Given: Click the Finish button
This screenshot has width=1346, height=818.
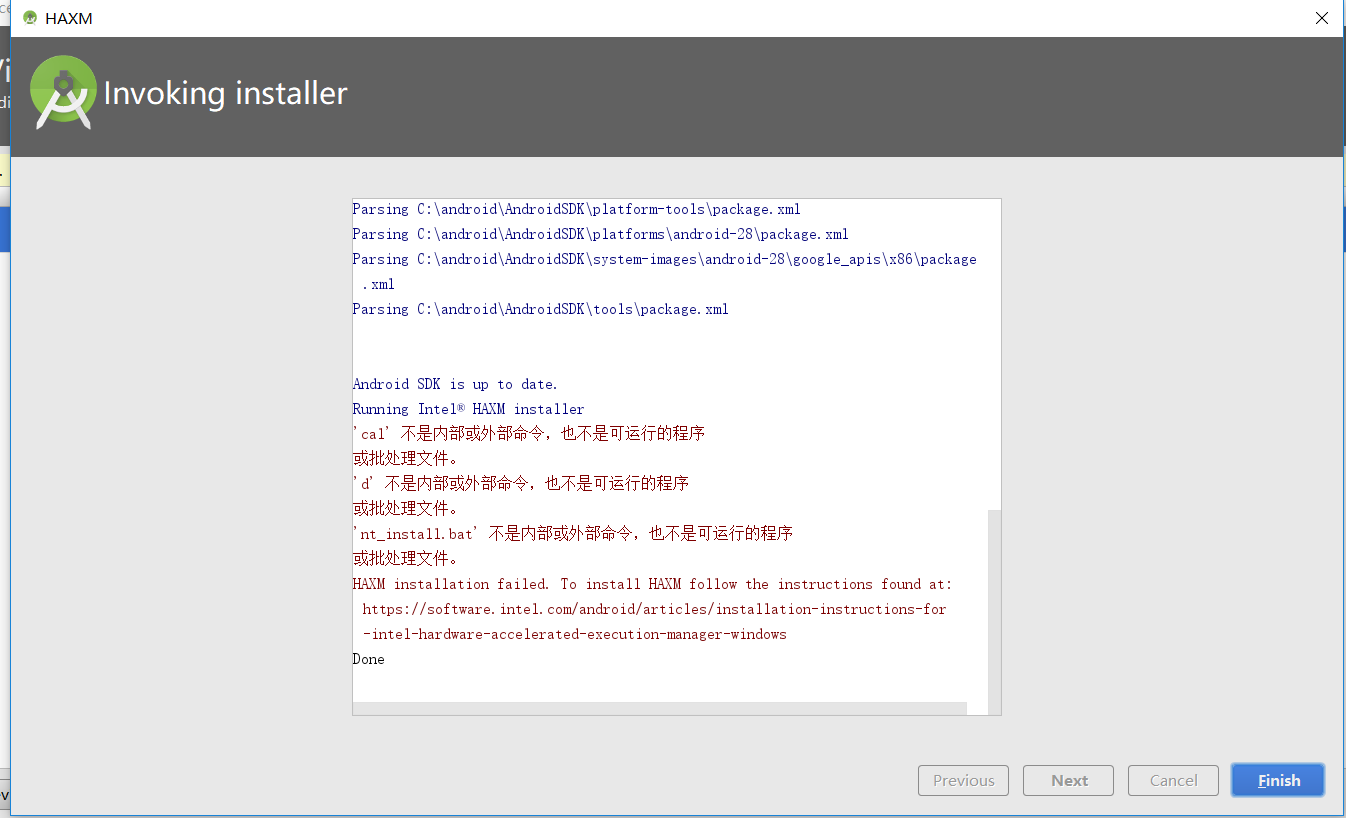Looking at the screenshot, I should coord(1278,780).
